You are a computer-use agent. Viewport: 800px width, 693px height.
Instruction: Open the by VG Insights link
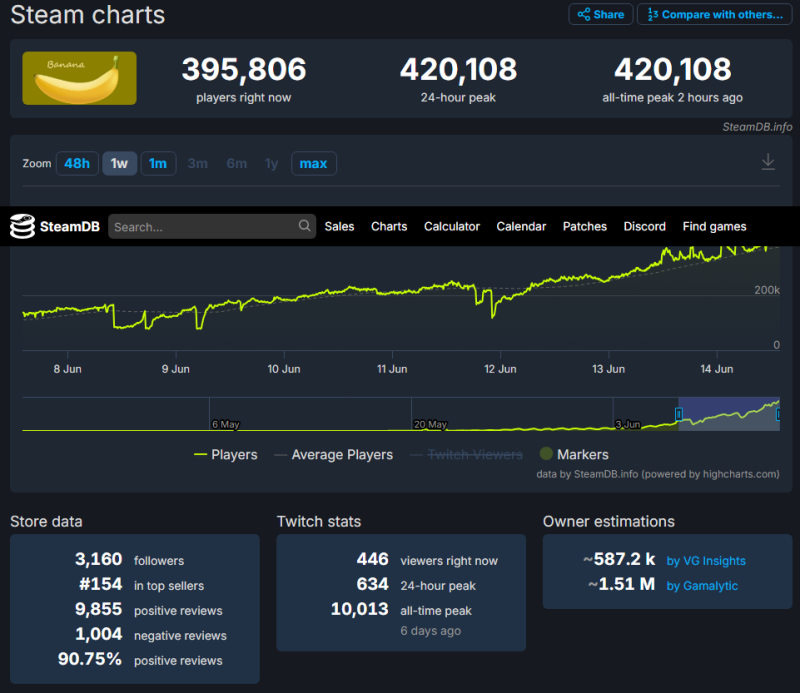click(706, 561)
